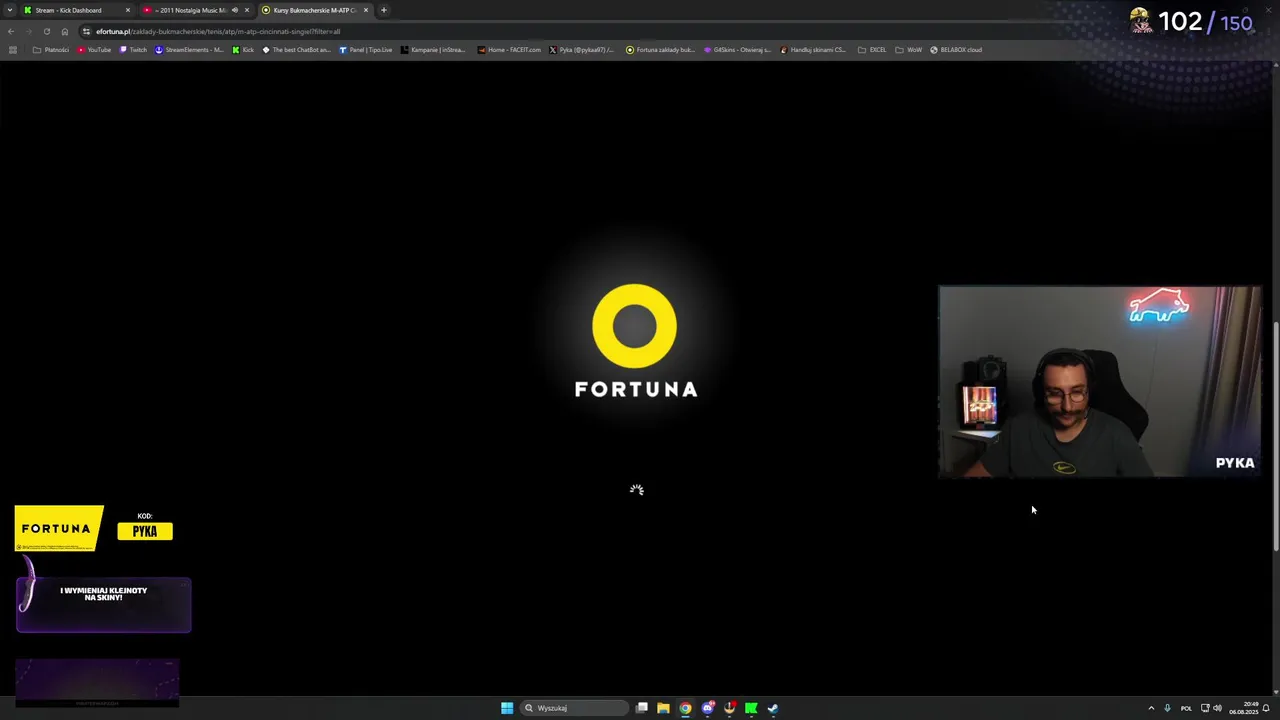This screenshot has height=720, width=1280.
Task: Open the Fortuna zakłady bukmacherskie bookmark
Action: [x=660, y=50]
